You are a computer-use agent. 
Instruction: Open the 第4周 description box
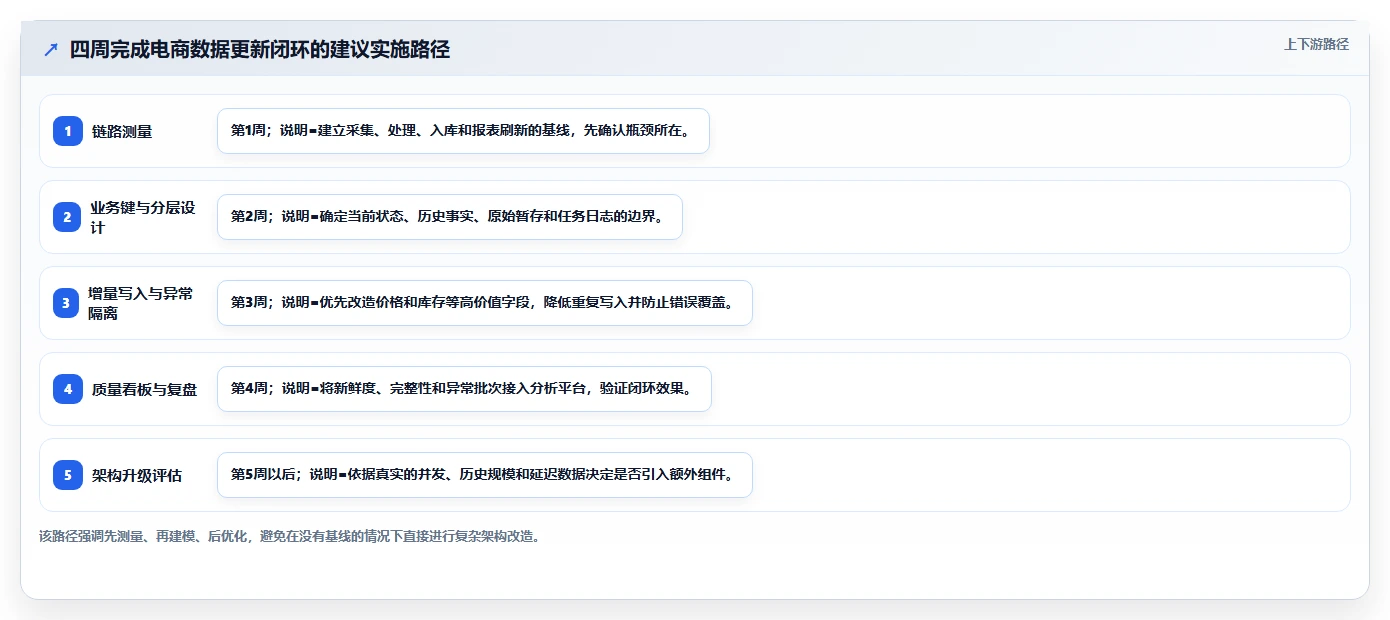pyautogui.click(x=464, y=389)
